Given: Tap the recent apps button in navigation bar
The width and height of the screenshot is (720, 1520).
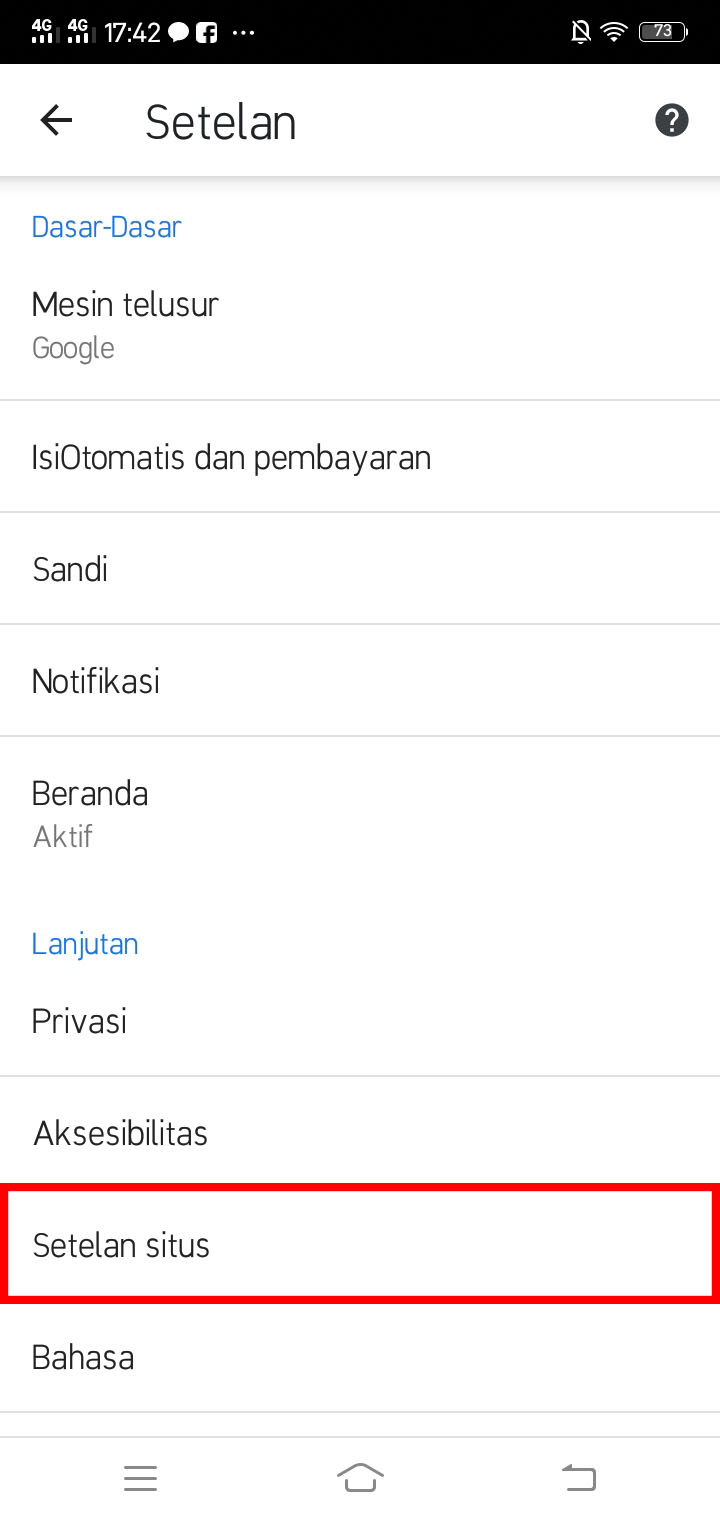Looking at the screenshot, I should click(x=141, y=1477).
